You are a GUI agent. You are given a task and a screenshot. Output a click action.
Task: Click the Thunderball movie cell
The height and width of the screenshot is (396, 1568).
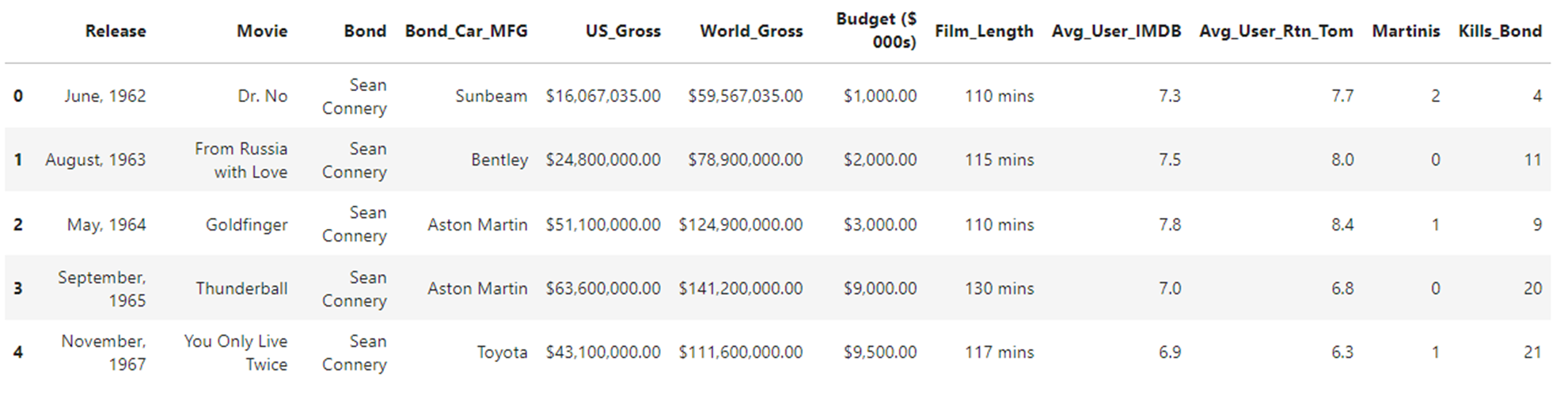[241, 288]
